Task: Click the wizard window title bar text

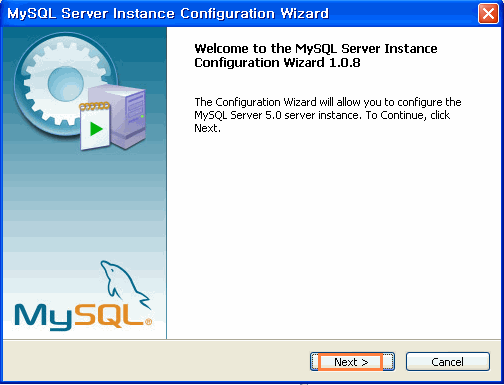Action: click(x=168, y=14)
